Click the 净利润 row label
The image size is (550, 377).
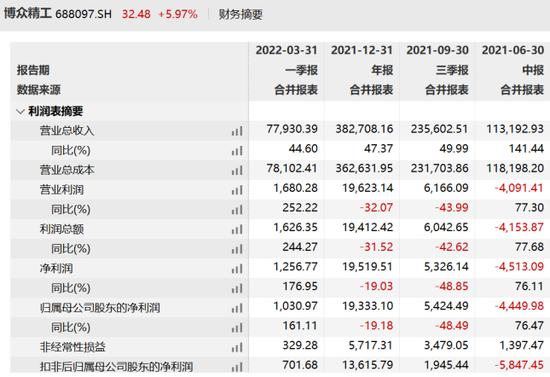(56, 268)
